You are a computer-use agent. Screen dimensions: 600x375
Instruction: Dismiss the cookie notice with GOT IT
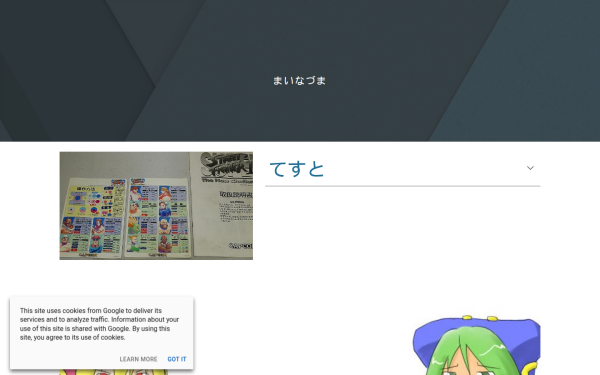pos(177,359)
